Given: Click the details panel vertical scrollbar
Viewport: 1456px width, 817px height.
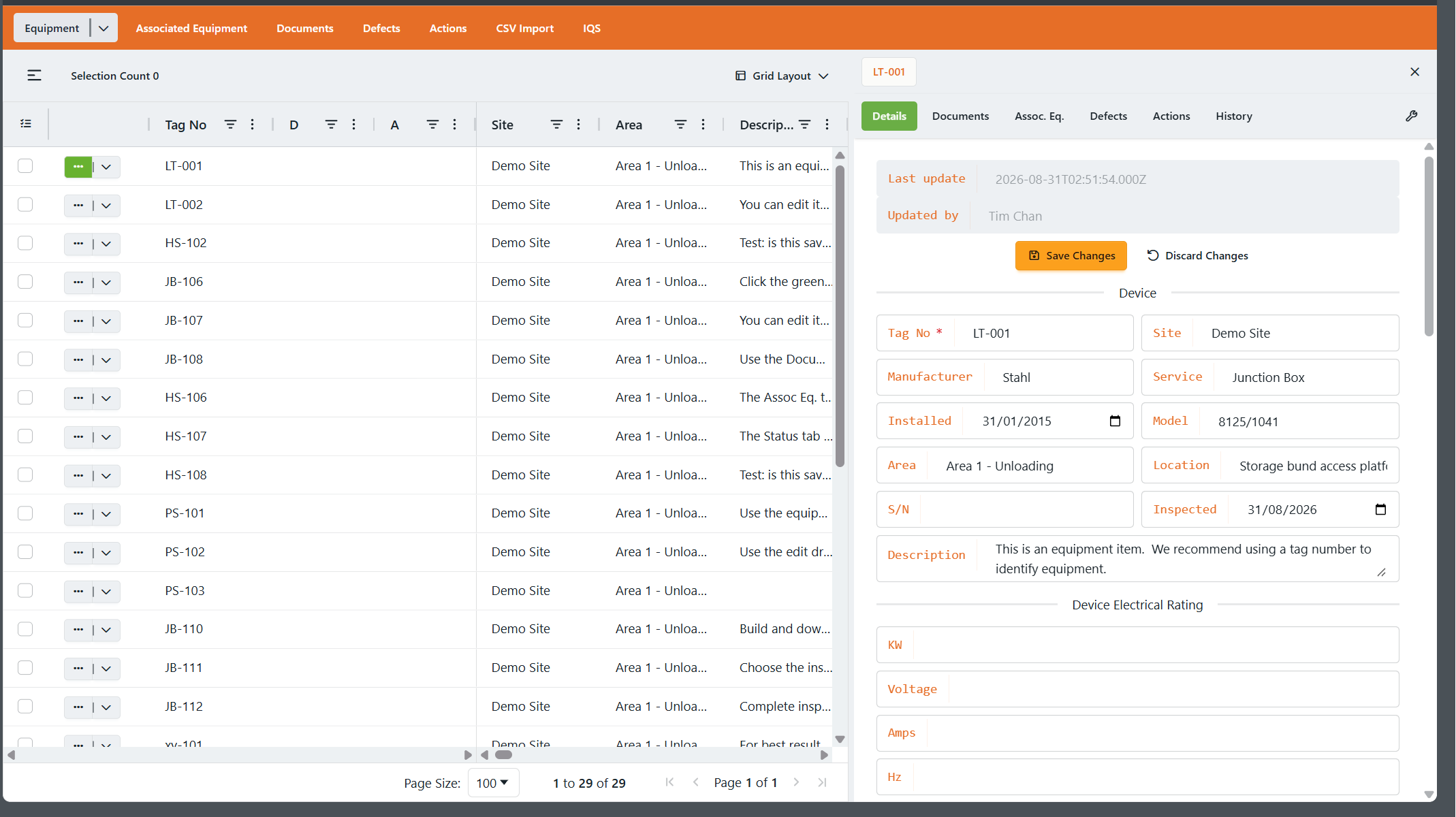Looking at the screenshot, I should click(1428, 246).
